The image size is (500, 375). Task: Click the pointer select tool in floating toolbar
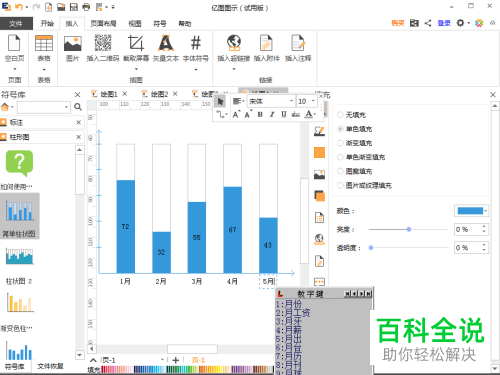pos(220,101)
